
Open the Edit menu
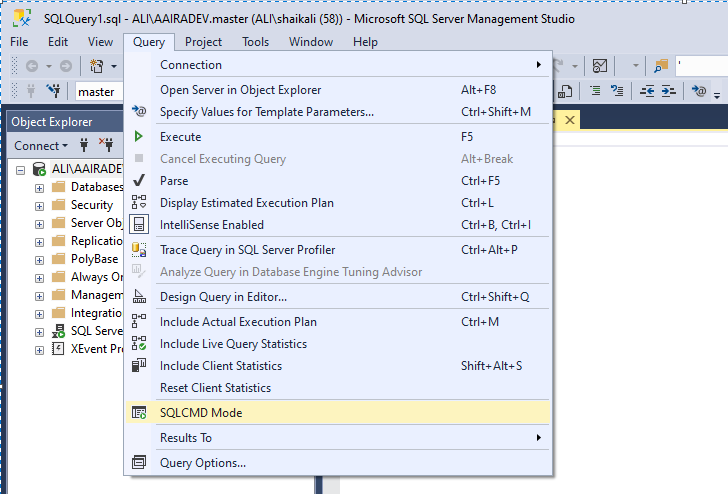pos(58,42)
